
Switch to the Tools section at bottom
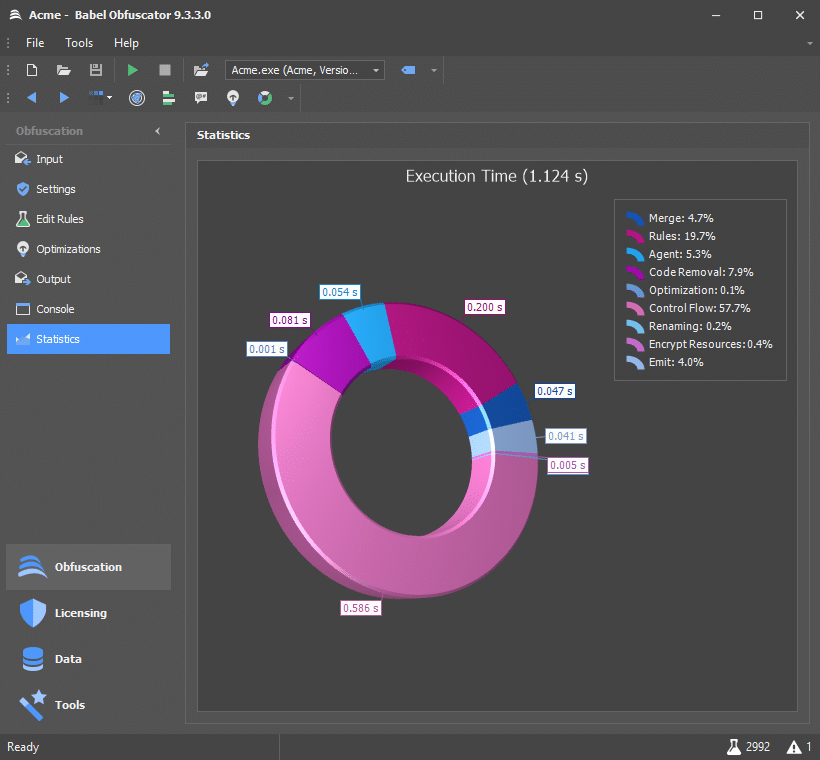pos(88,705)
